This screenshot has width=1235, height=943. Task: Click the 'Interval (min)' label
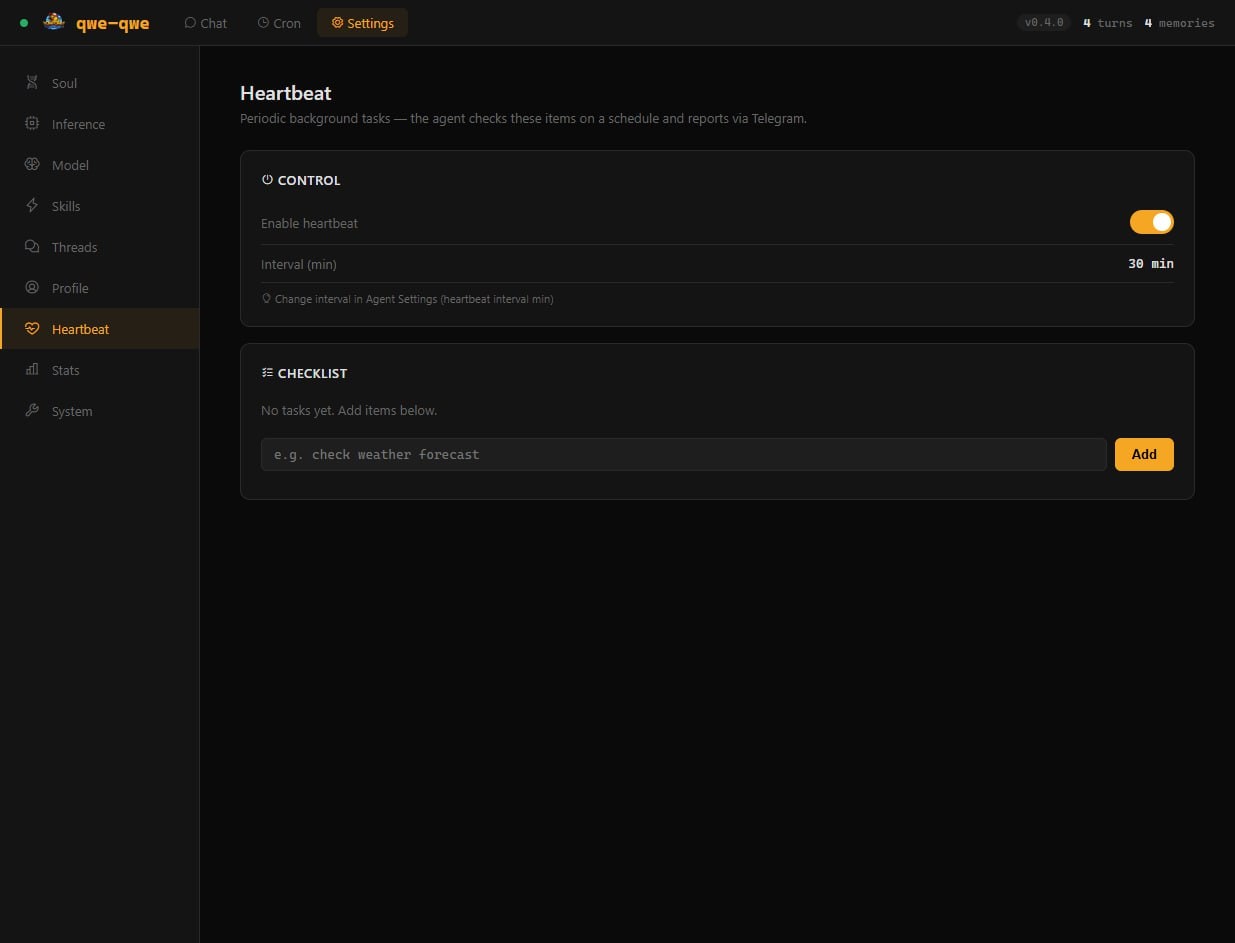click(x=299, y=265)
